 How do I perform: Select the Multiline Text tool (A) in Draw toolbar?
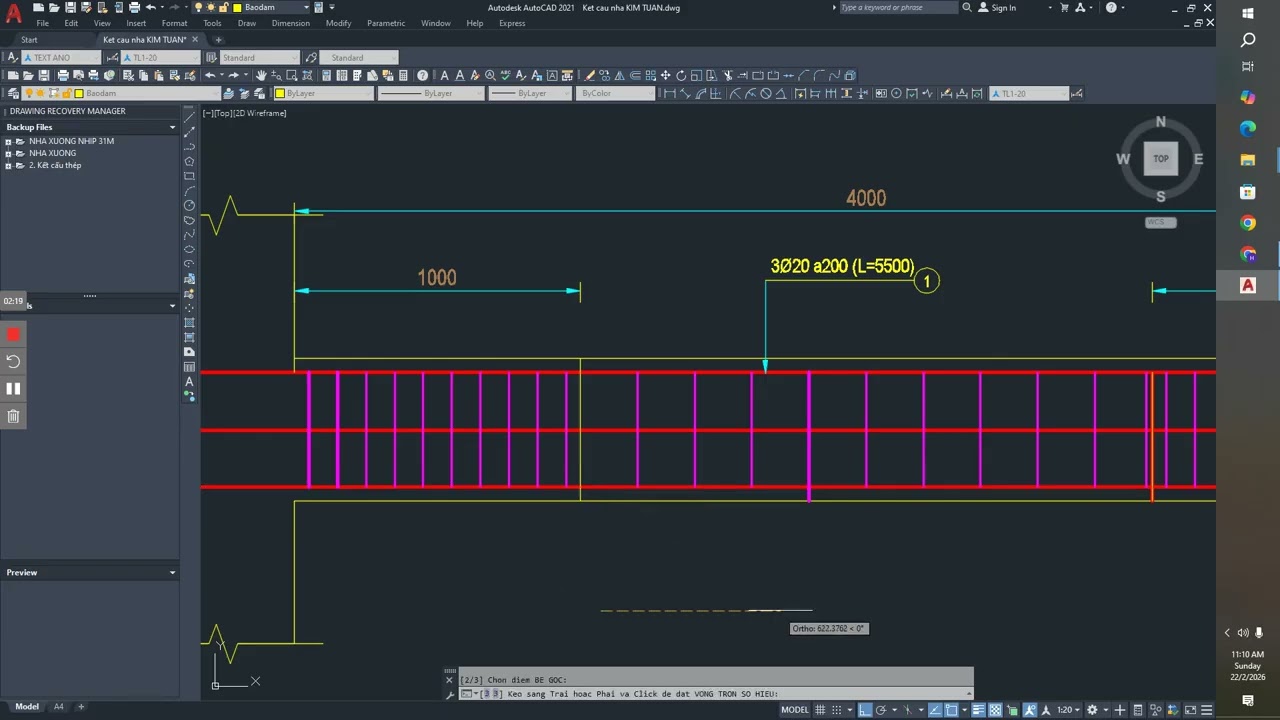(189, 382)
